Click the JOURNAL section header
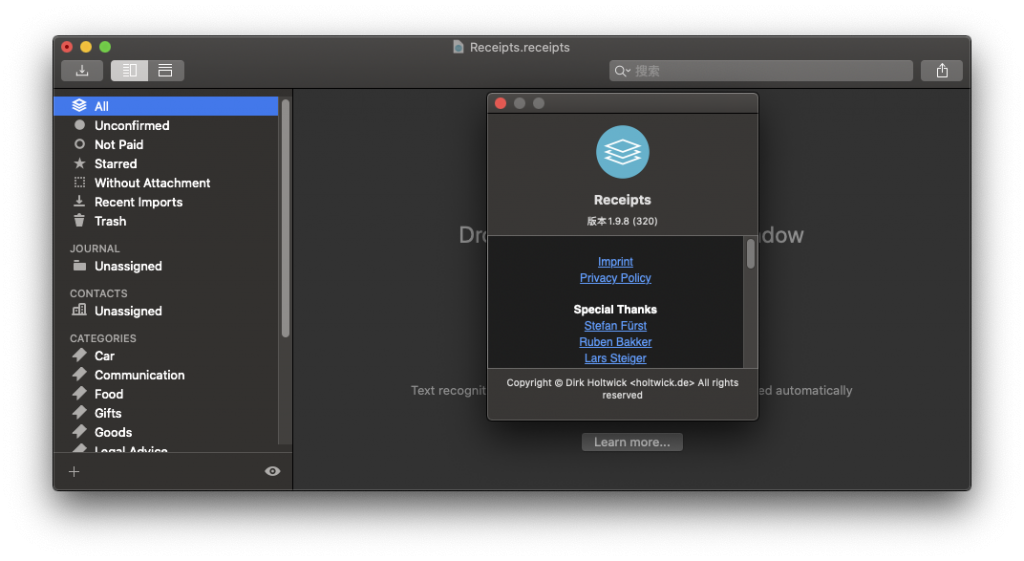This screenshot has height=561, width=1024. (95, 249)
